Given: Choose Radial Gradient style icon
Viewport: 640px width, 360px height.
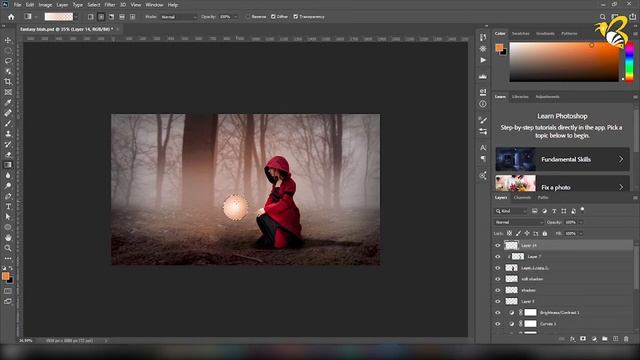Looking at the screenshot, I should click(x=101, y=17).
